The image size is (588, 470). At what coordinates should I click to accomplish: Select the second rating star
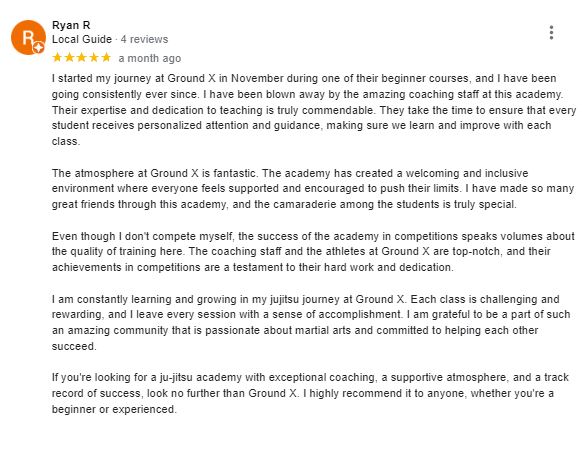pos(69,57)
